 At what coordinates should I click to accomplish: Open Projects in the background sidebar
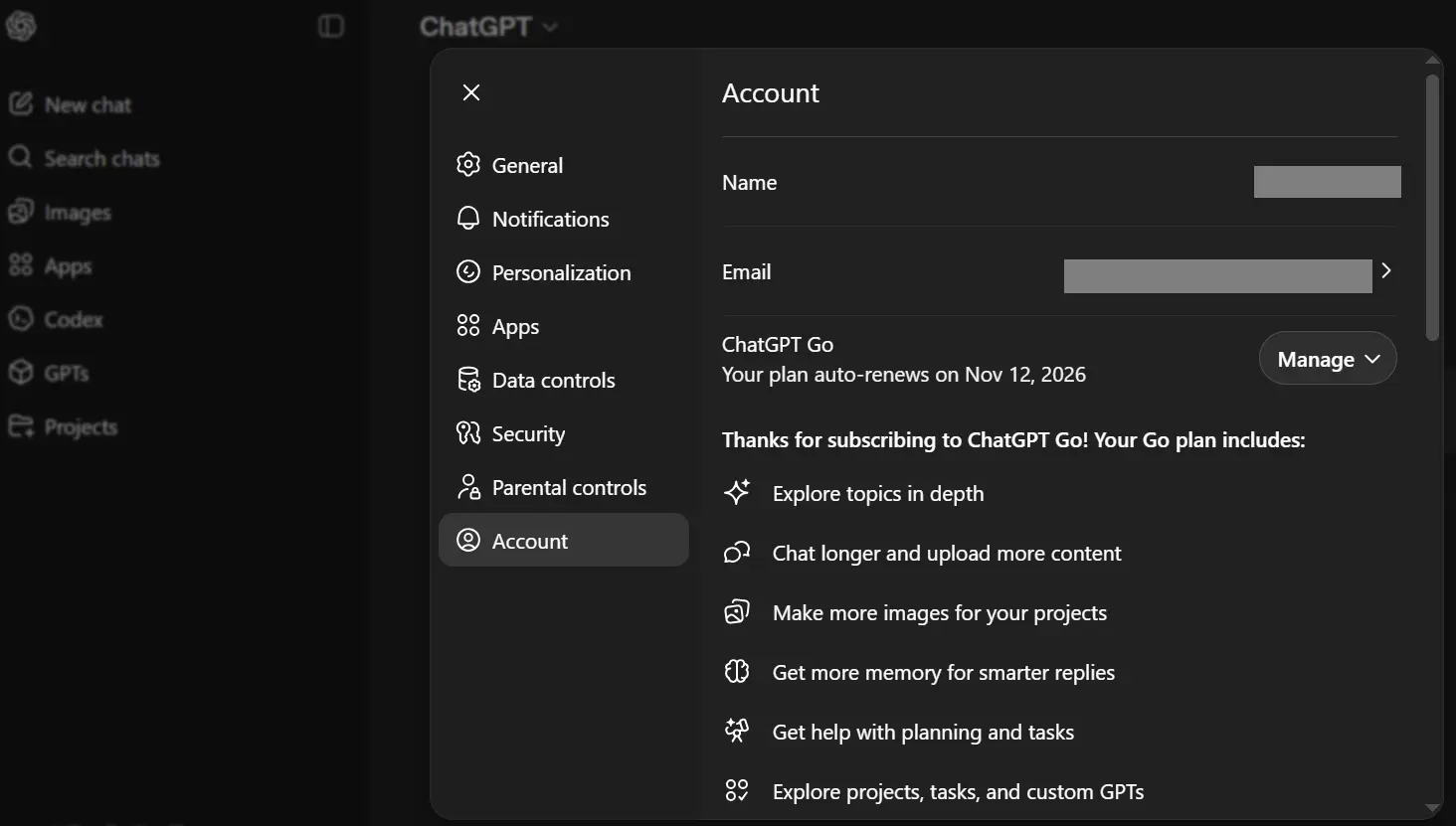(x=63, y=426)
